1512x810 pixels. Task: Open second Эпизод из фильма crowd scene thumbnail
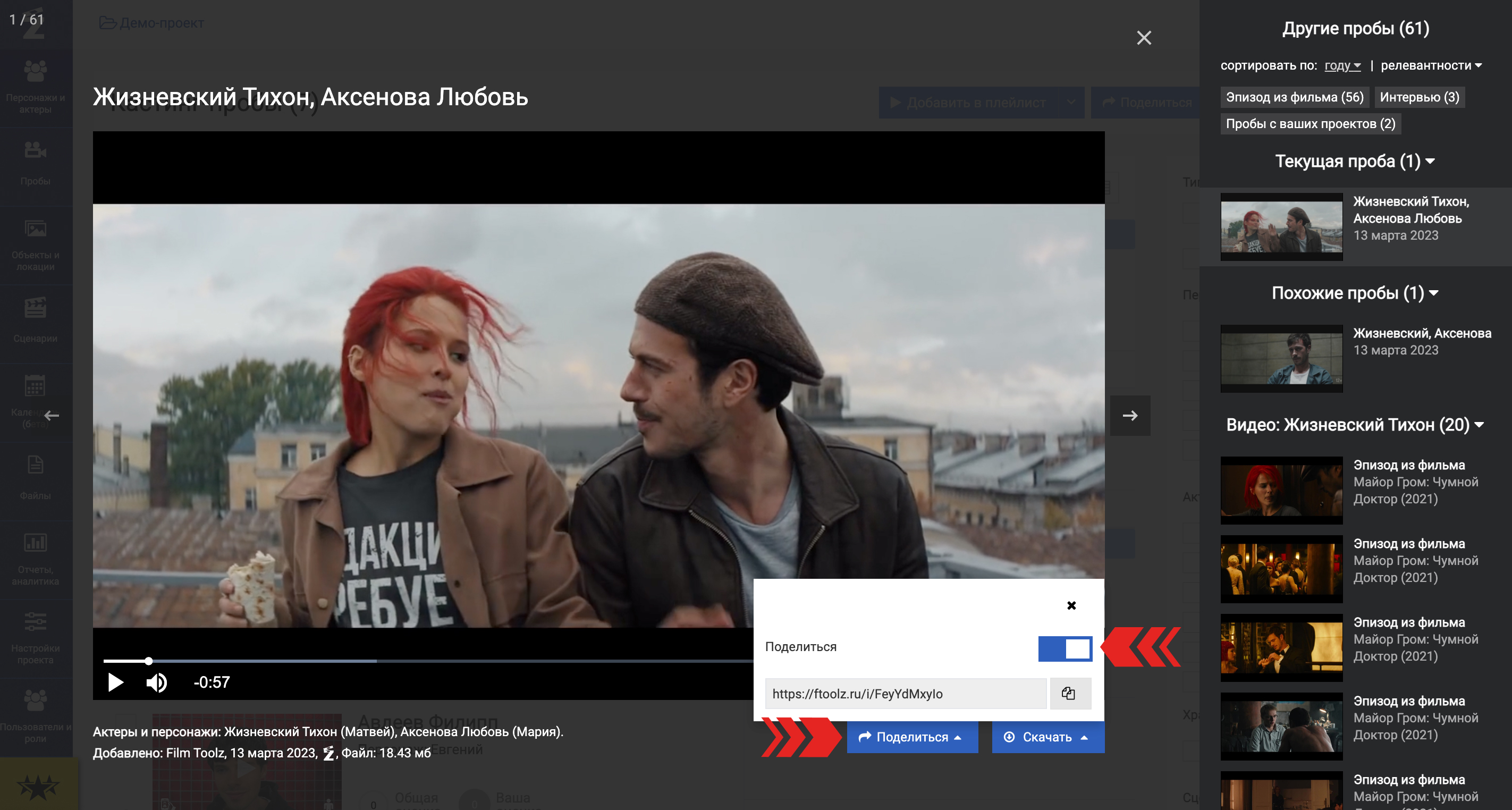[x=1281, y=569]
